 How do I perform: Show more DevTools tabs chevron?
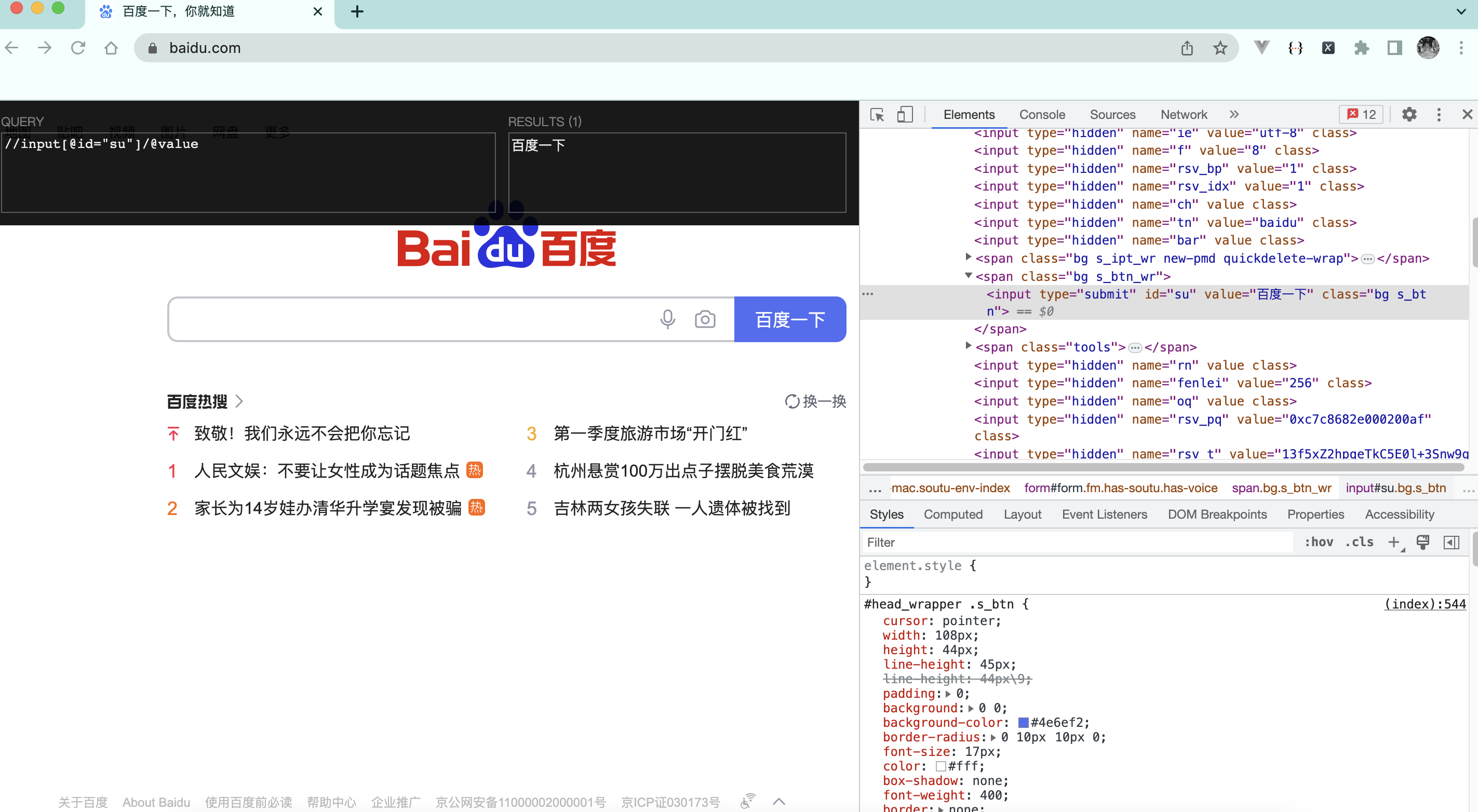point(1234,115)
